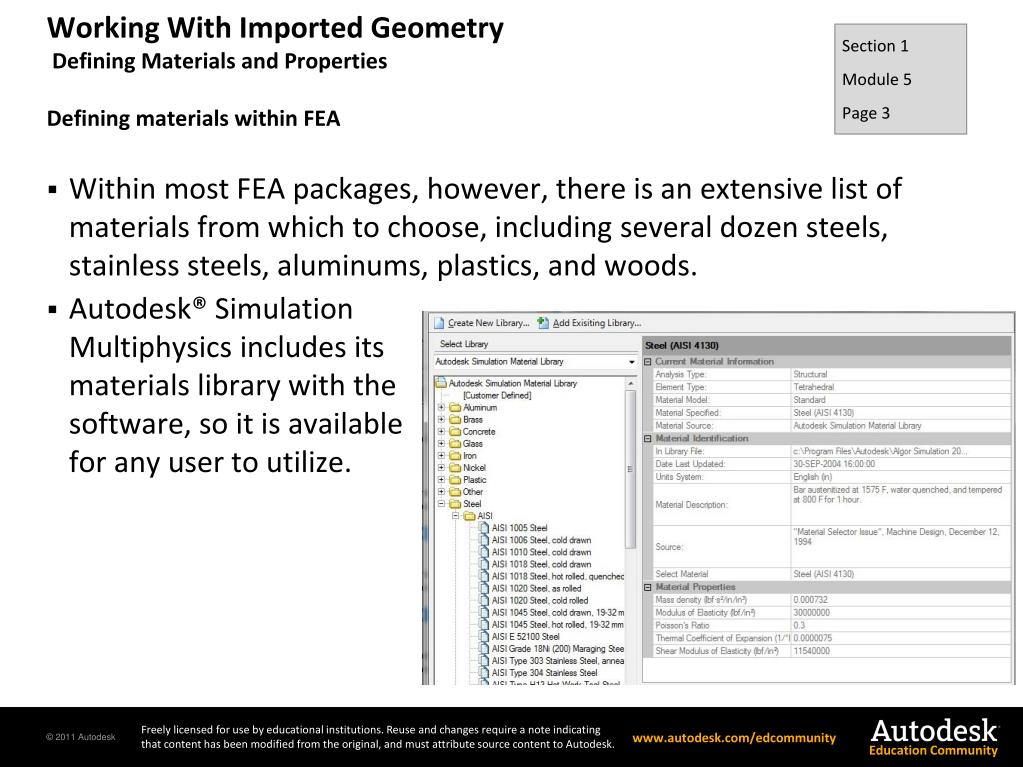
Task: Click the AISI 1020 Steel, cold rolled icon
Action: click(483, 601)
